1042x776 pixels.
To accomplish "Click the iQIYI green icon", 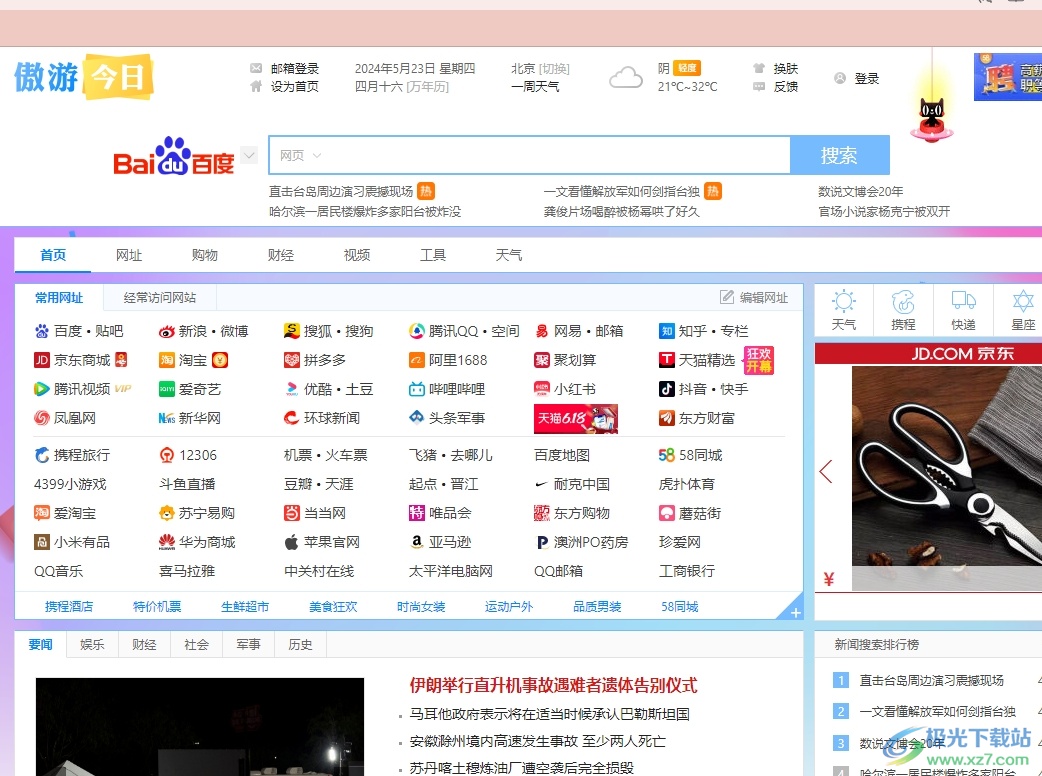I will point(167,389).
